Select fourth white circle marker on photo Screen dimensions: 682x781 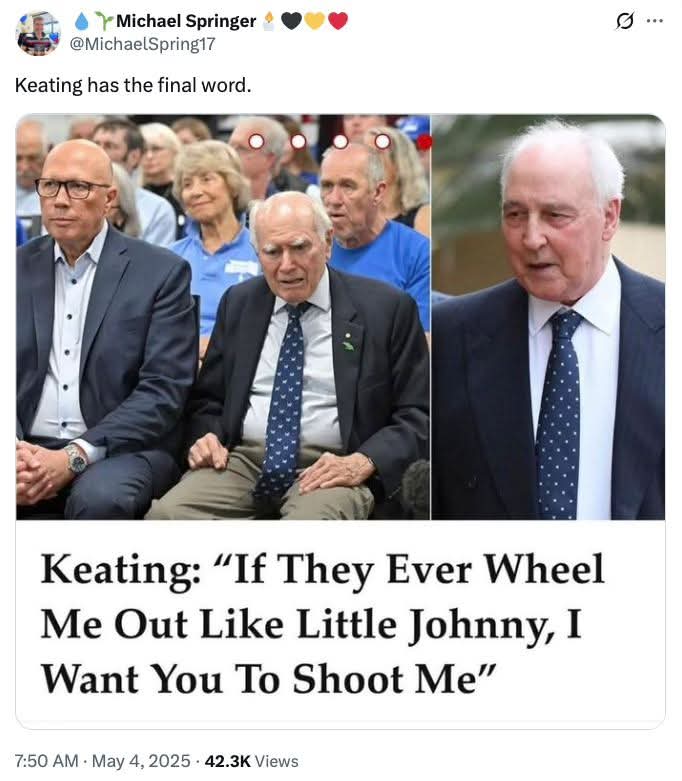click(382, 141)
